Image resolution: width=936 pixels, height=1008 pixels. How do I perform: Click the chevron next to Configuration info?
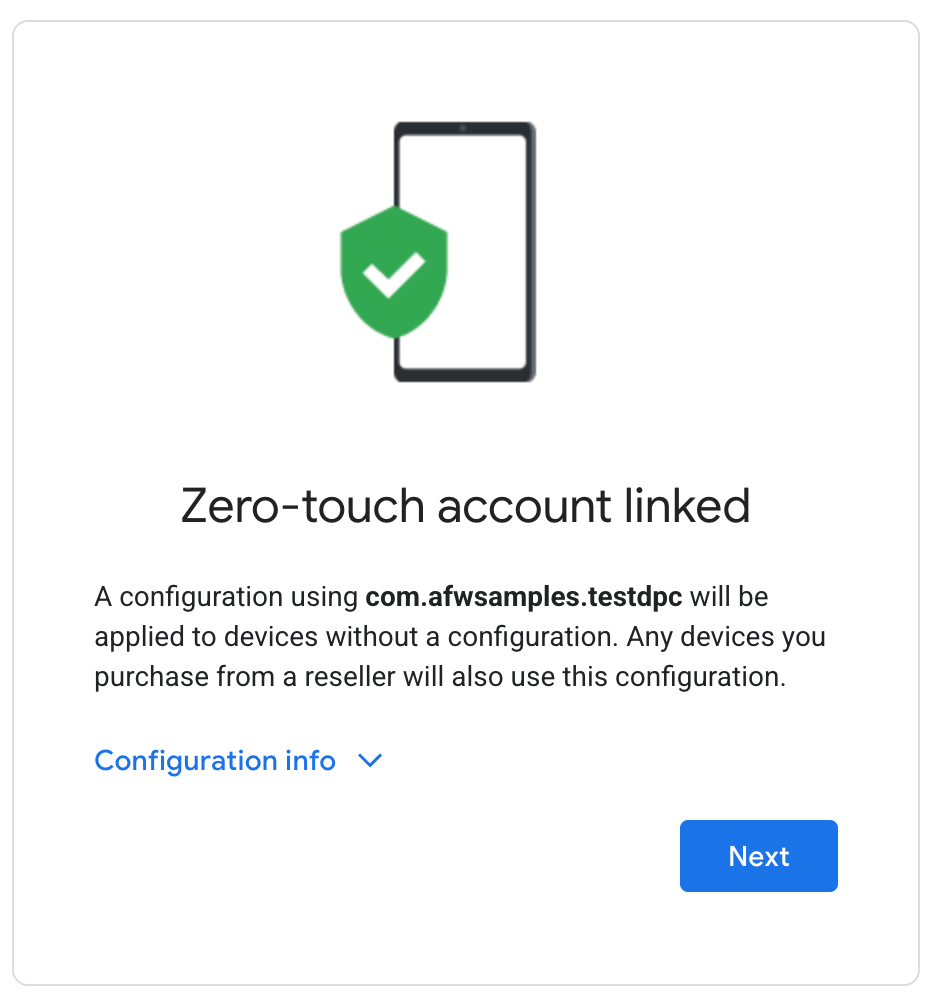[370, 761]
